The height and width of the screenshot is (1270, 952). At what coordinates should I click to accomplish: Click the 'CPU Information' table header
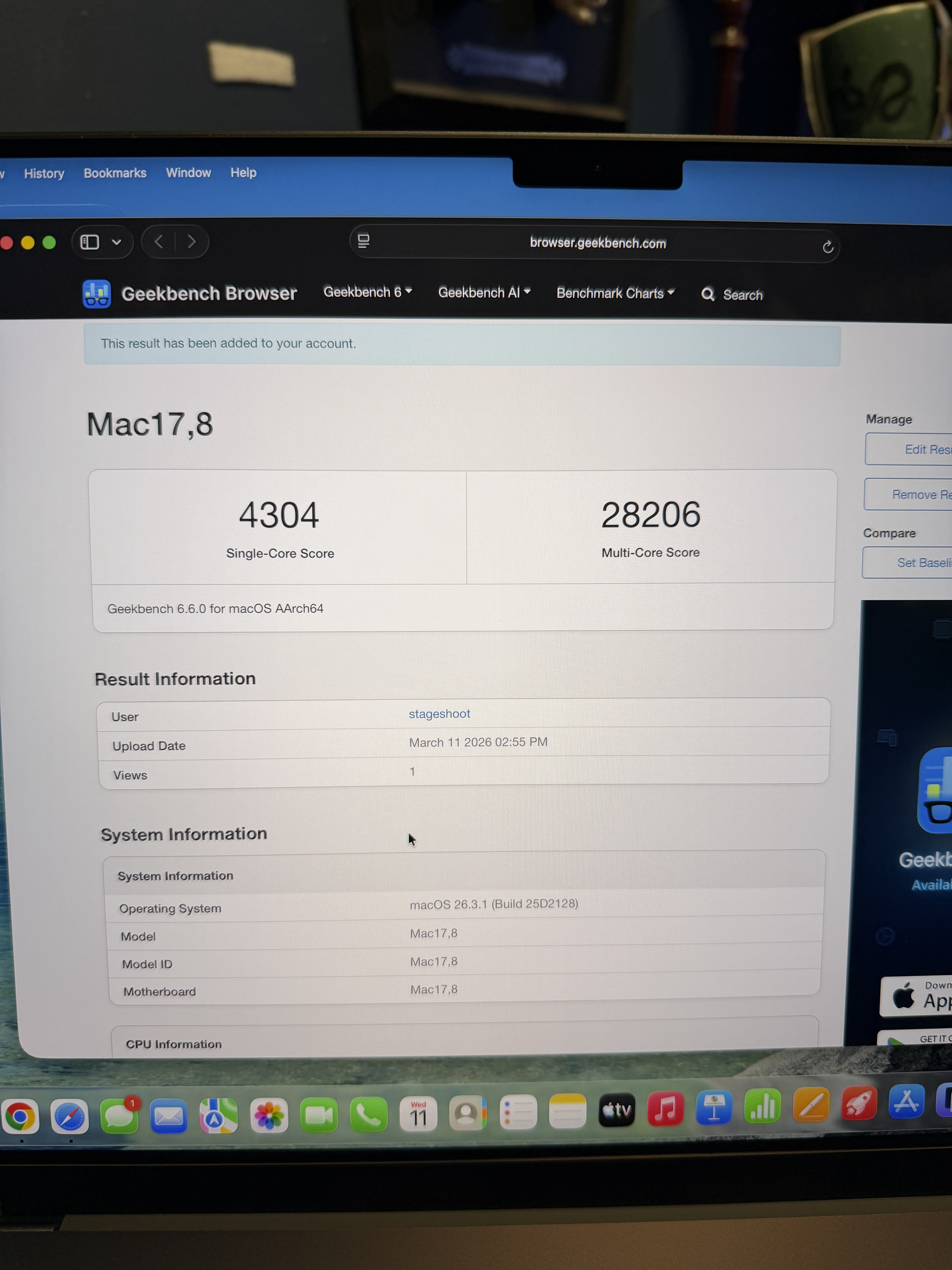pos(174,1044)
